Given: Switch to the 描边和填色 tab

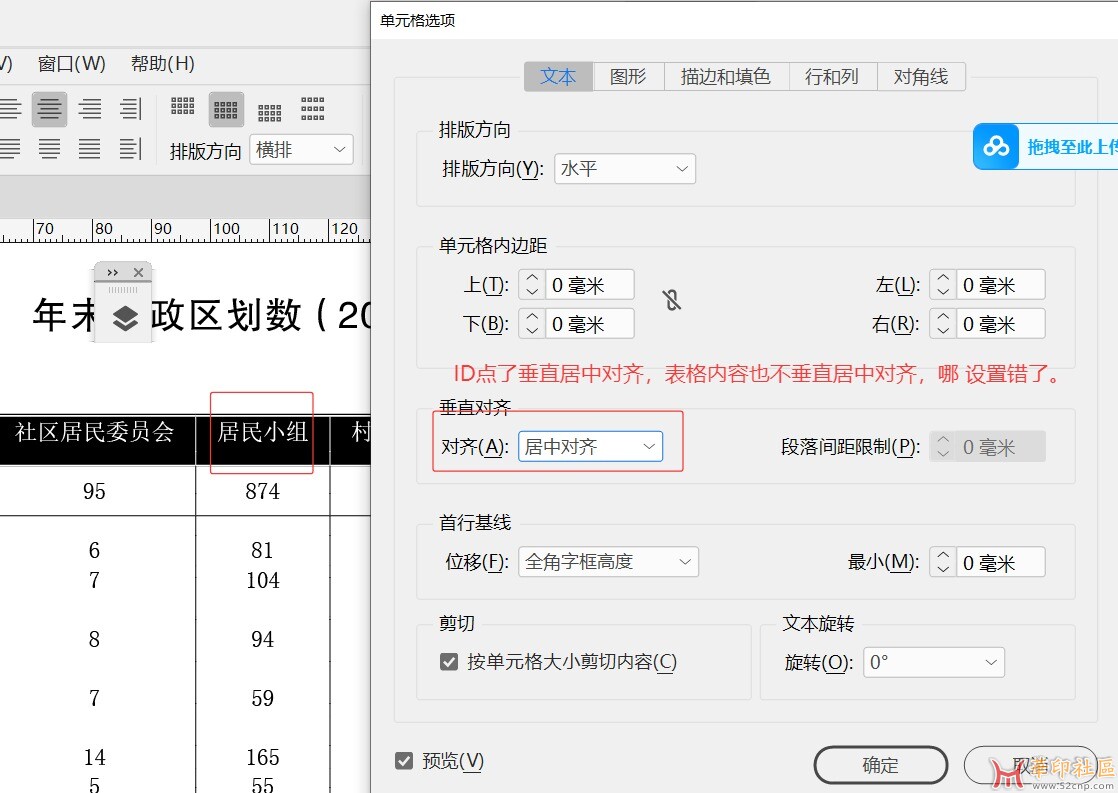Looking at the screenshot, I should coord(725,77).
